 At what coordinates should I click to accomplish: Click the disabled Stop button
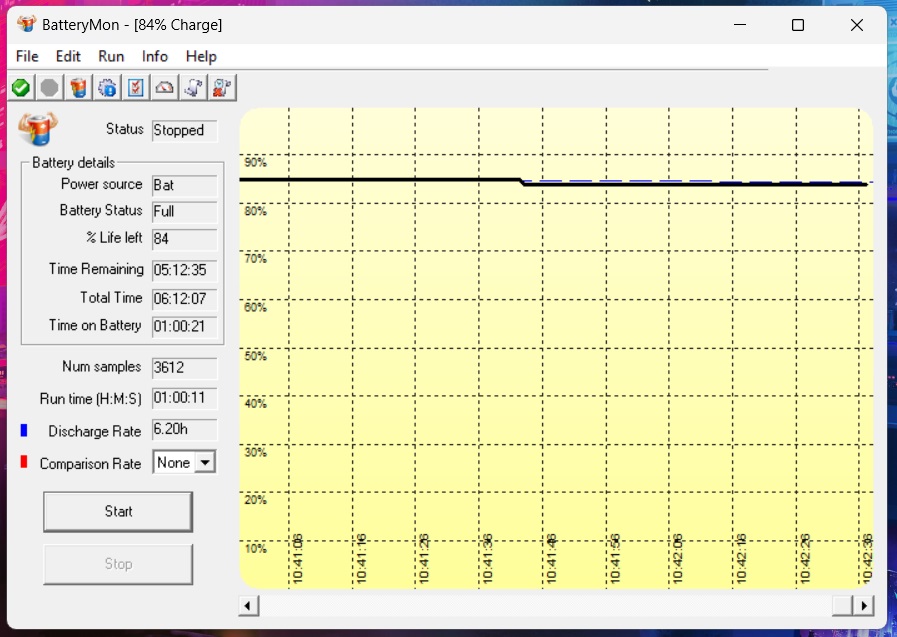pyautogui.click(x=118, y=564)
